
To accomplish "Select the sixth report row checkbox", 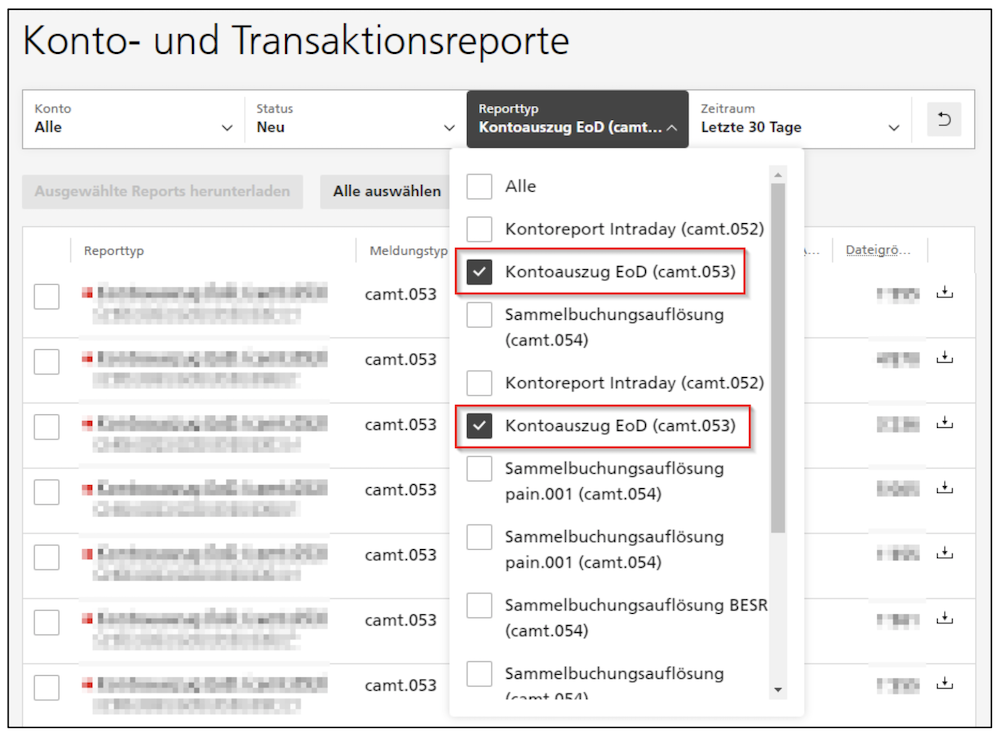I will [47, 622].
